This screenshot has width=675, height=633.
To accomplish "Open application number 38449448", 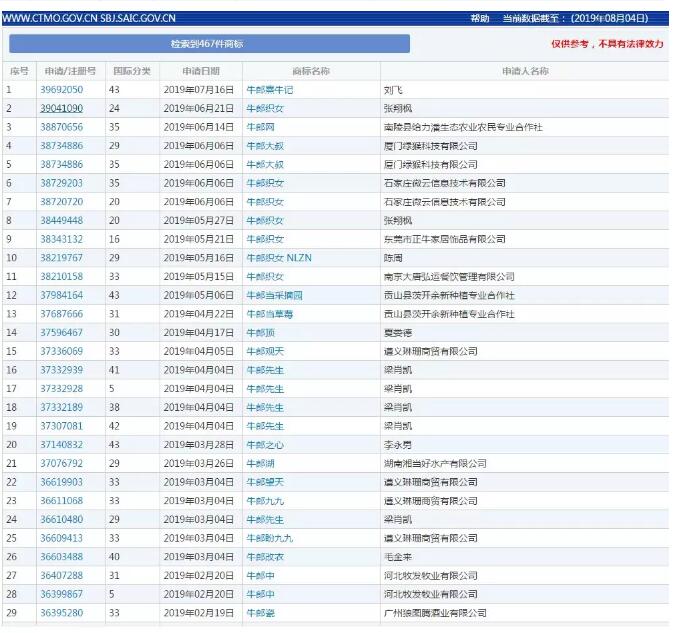I will [62, 220].
